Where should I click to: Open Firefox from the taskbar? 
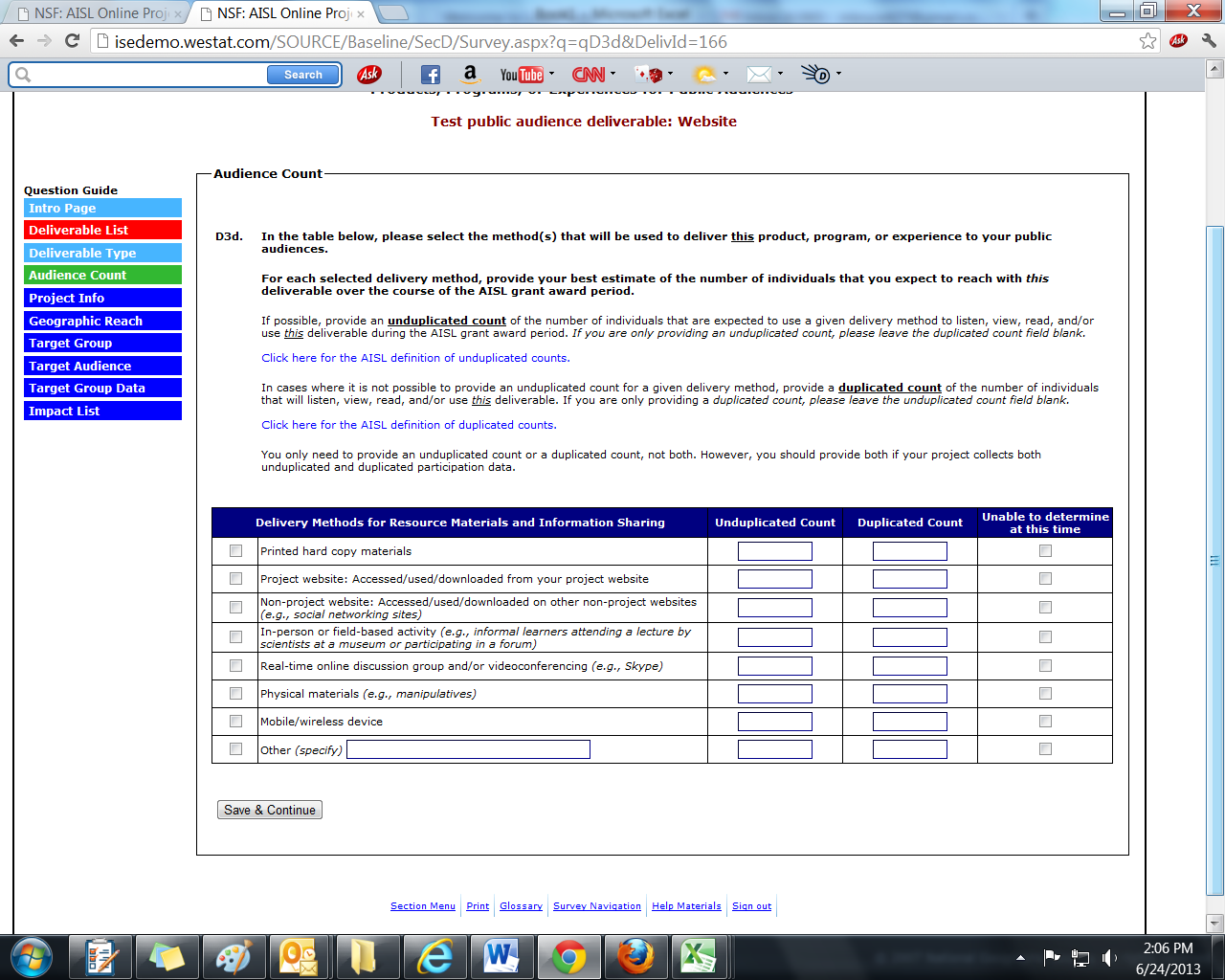[635, 957]
